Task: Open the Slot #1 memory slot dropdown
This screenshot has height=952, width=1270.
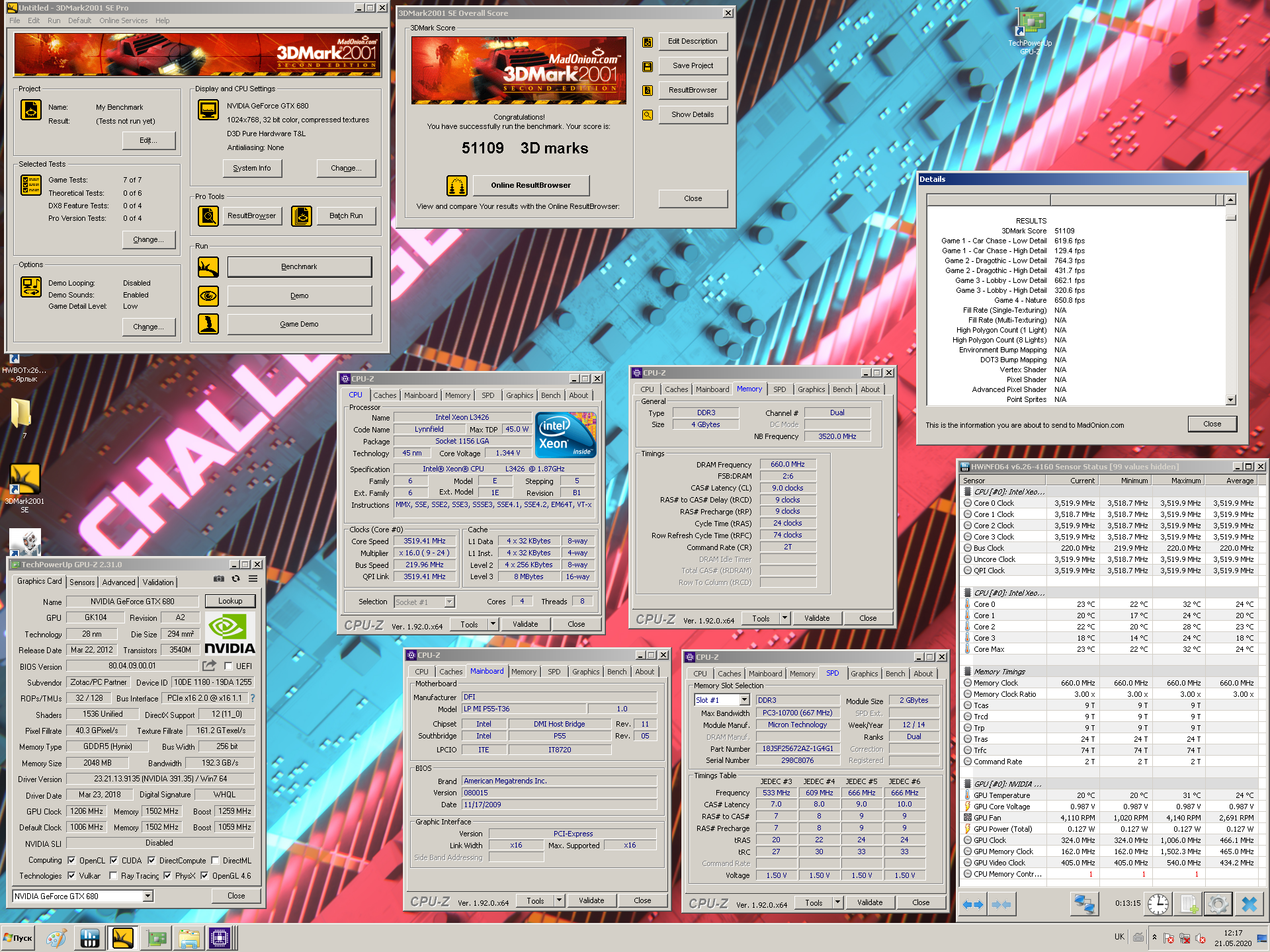Action: click(744, 700)
